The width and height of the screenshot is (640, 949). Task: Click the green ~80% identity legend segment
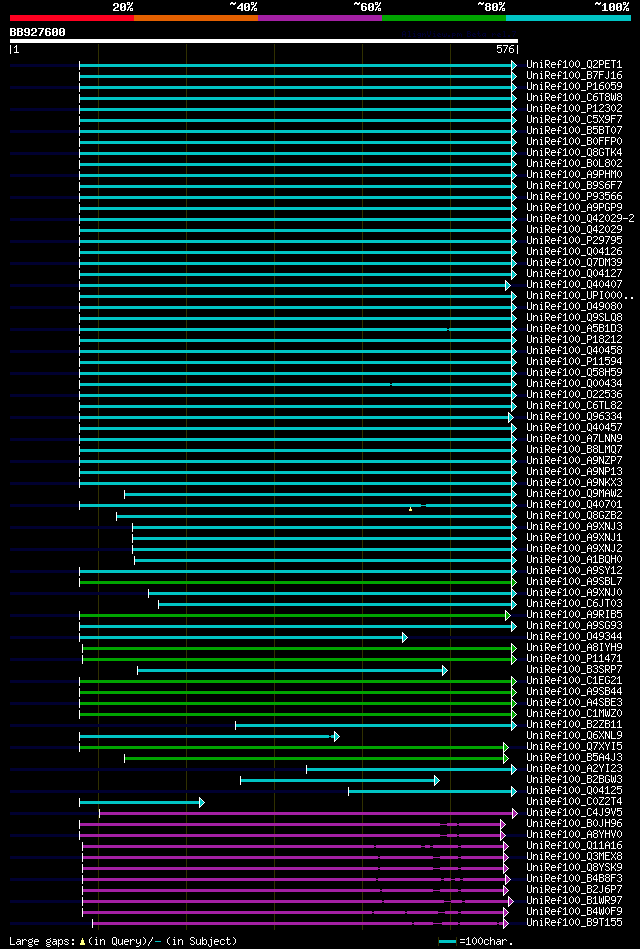coord(444,18)
